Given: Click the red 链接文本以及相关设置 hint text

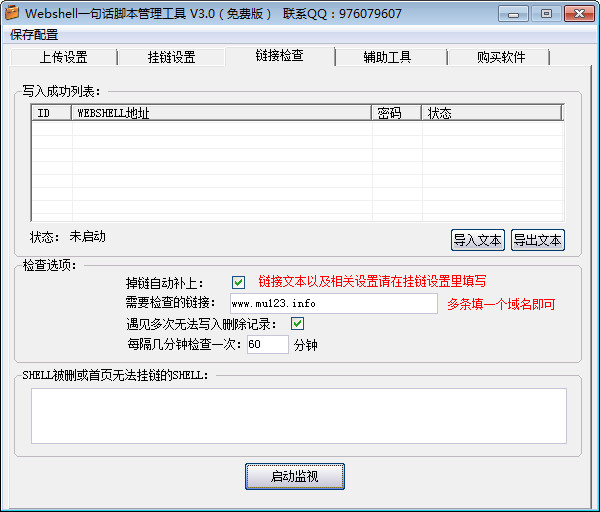Looking at the screenshot, I should pyautogui.click(x=372, y=281).
